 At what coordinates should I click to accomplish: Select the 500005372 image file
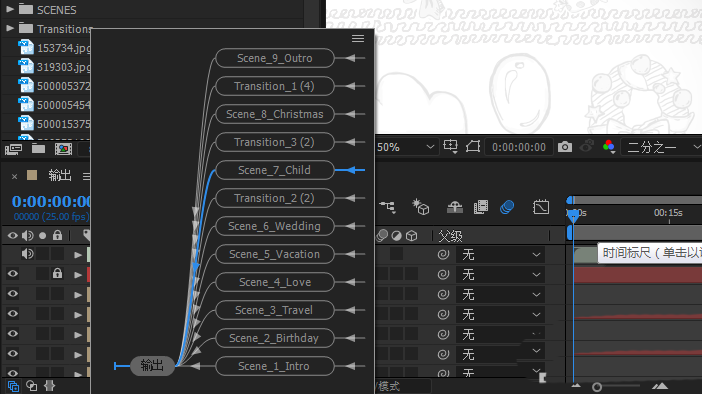(54, 86)
